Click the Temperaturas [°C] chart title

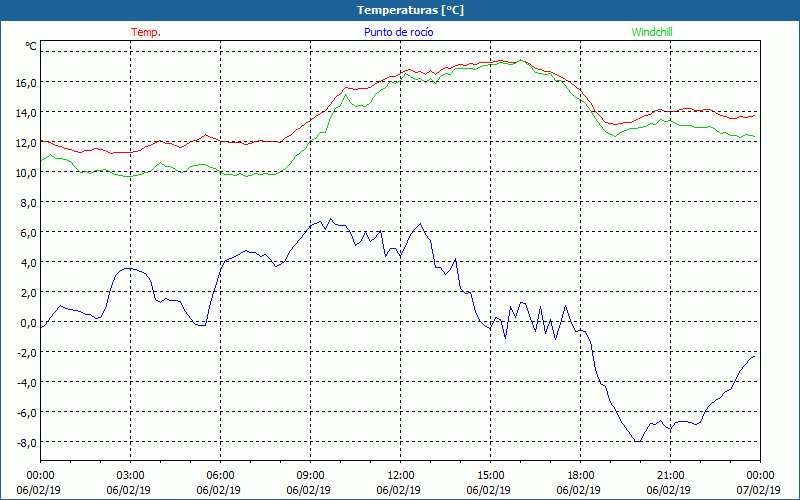coord(410,10)
